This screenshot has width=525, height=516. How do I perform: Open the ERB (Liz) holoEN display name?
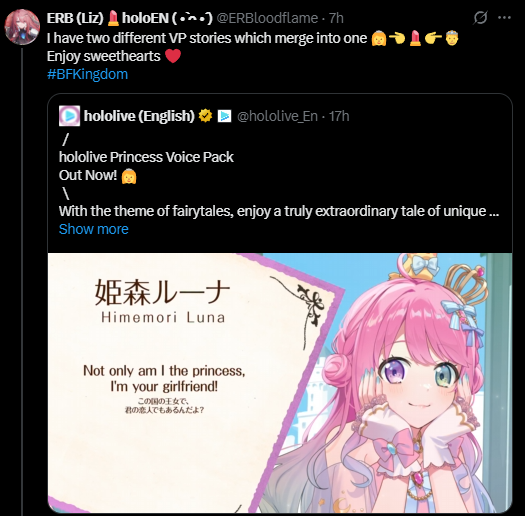[130, 18]
